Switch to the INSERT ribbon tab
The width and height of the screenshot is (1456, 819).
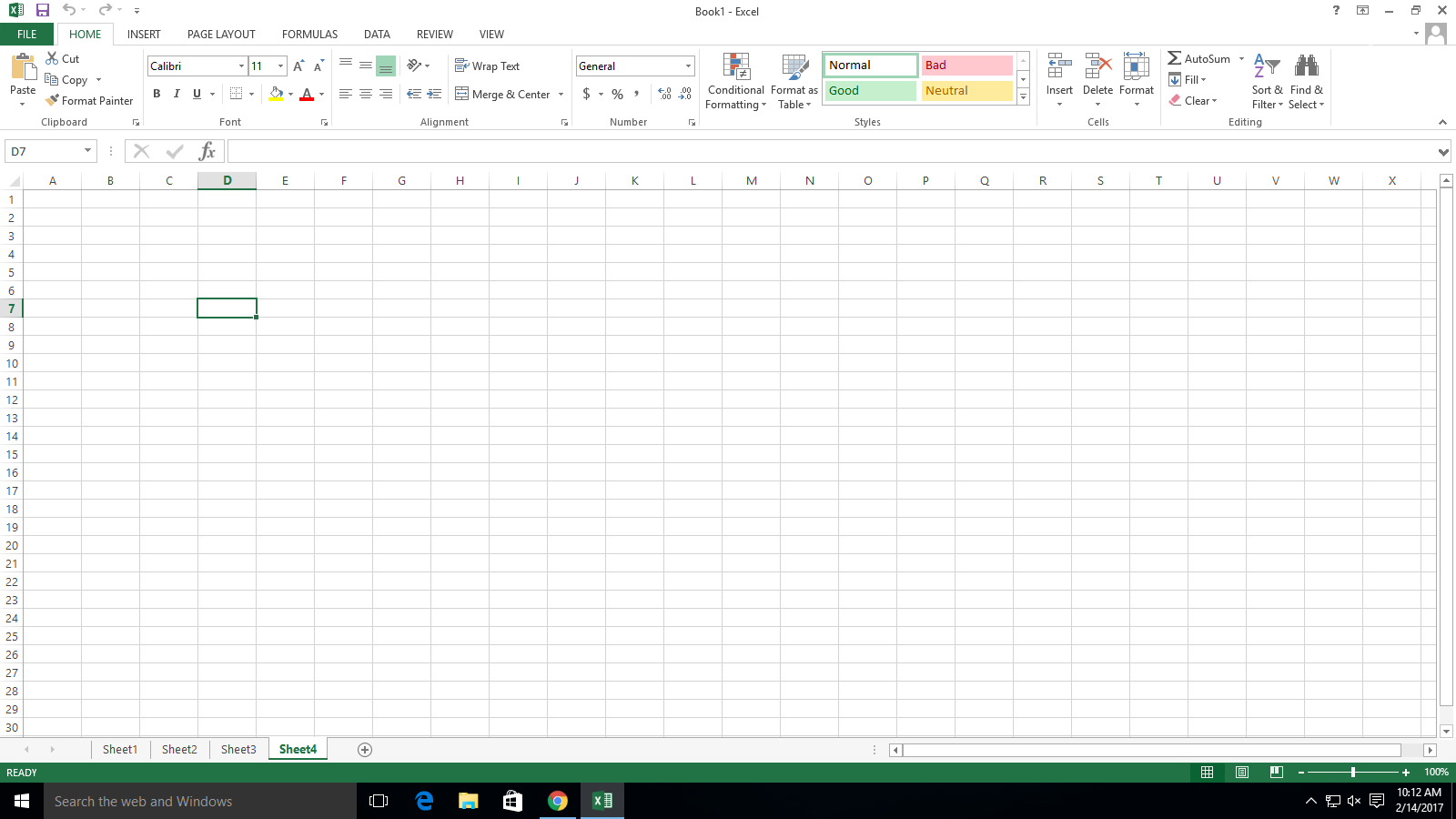(144, 34)
